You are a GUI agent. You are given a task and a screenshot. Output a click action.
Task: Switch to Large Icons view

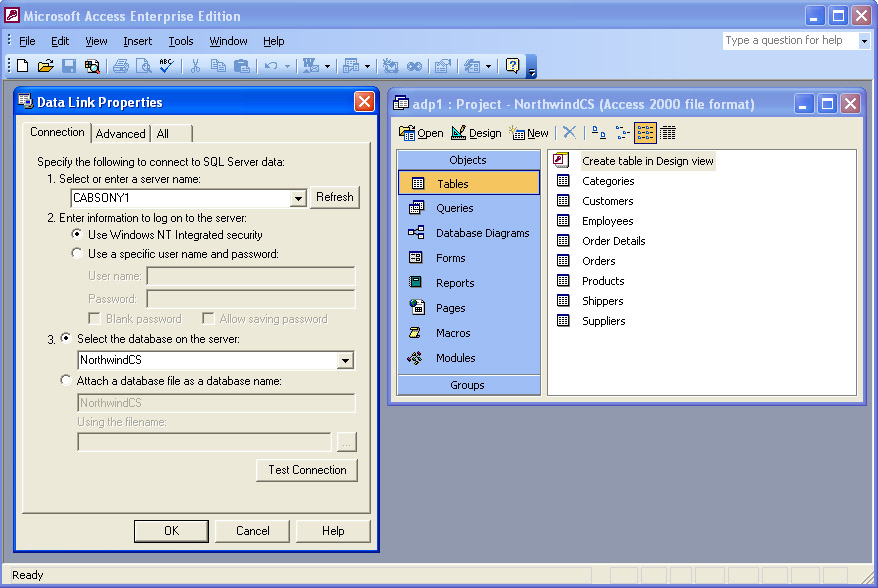click(599, 133)
